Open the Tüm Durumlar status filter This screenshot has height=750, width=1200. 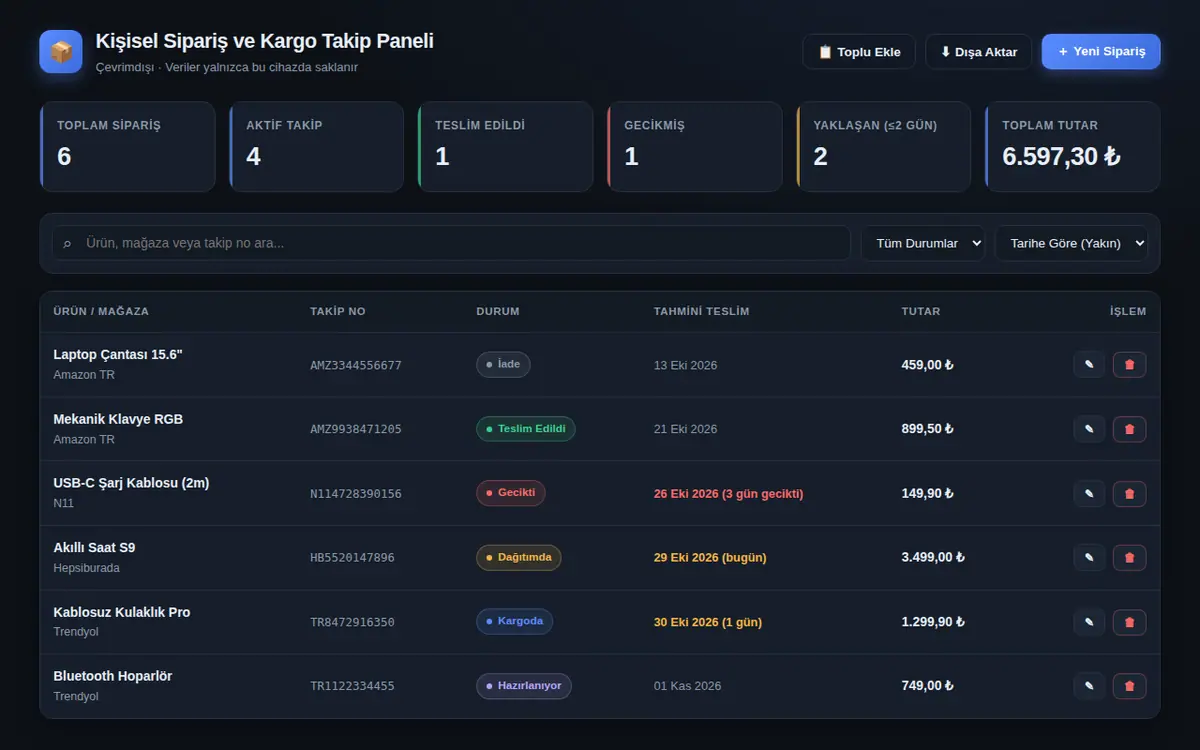coord(923,243)
